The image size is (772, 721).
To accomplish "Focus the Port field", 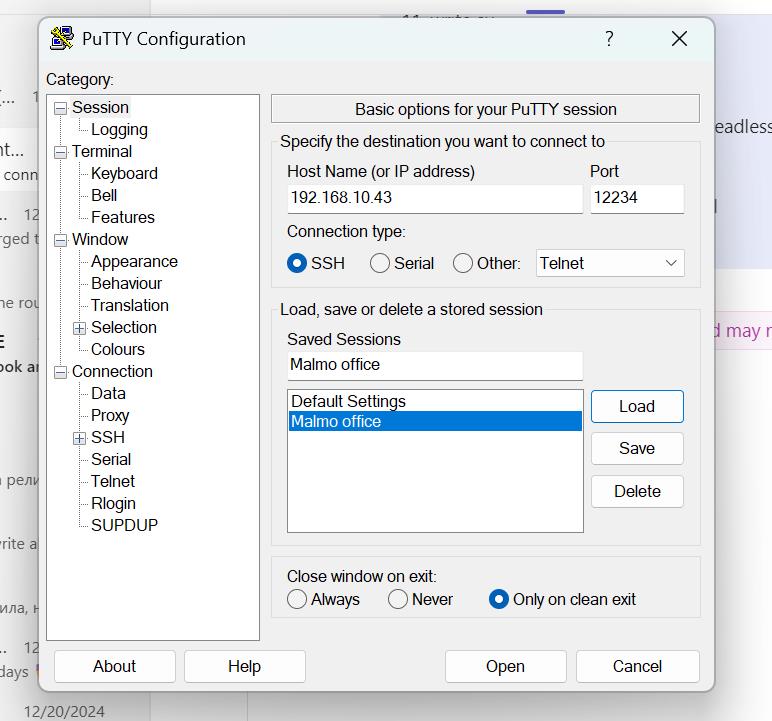I will point(637,198).
